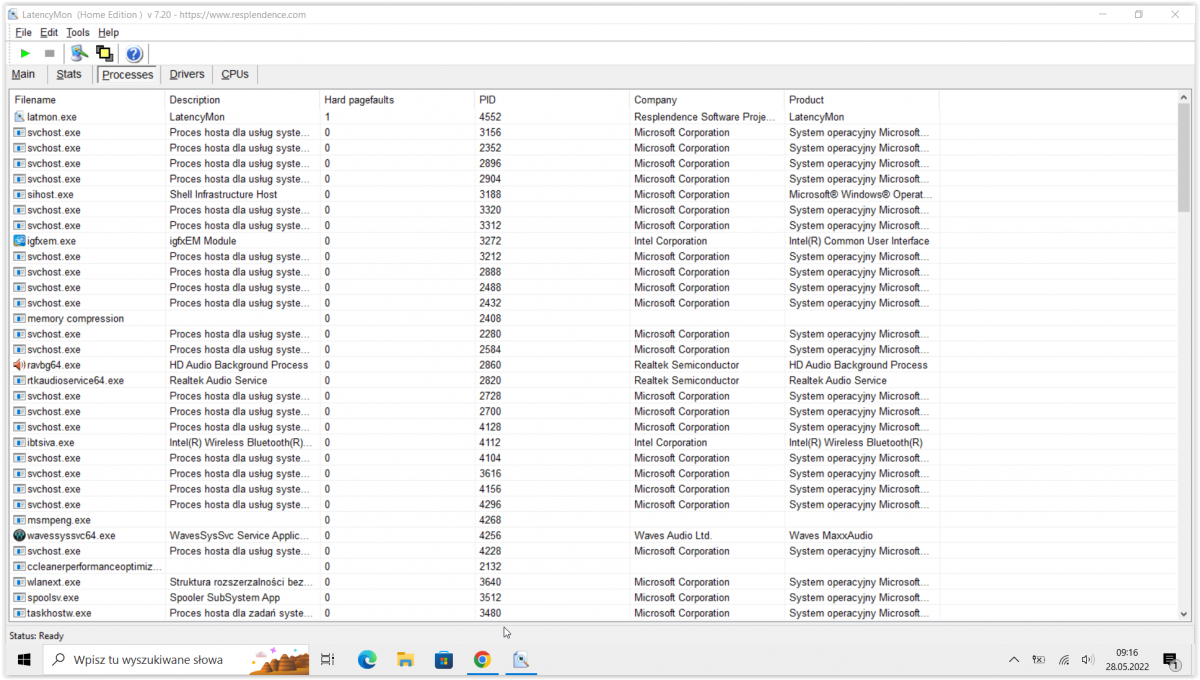Click the latmon.exe process icon
The height and width of the screenshot is (680, 1200).
(19, 117)
